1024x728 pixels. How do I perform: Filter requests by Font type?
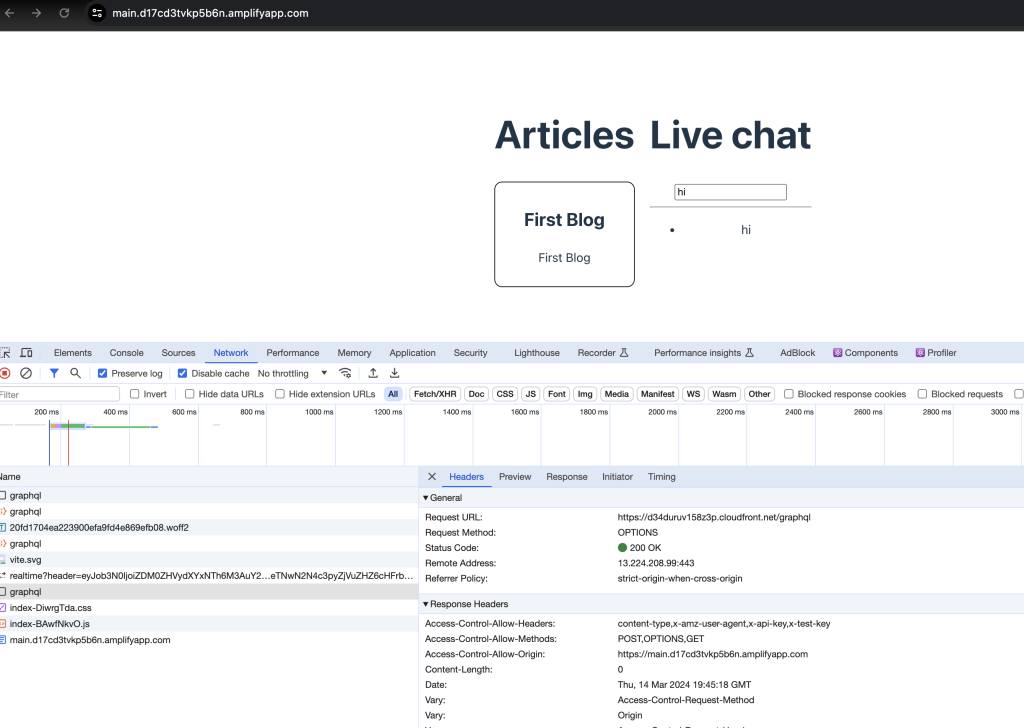click(x=556, y=394)
